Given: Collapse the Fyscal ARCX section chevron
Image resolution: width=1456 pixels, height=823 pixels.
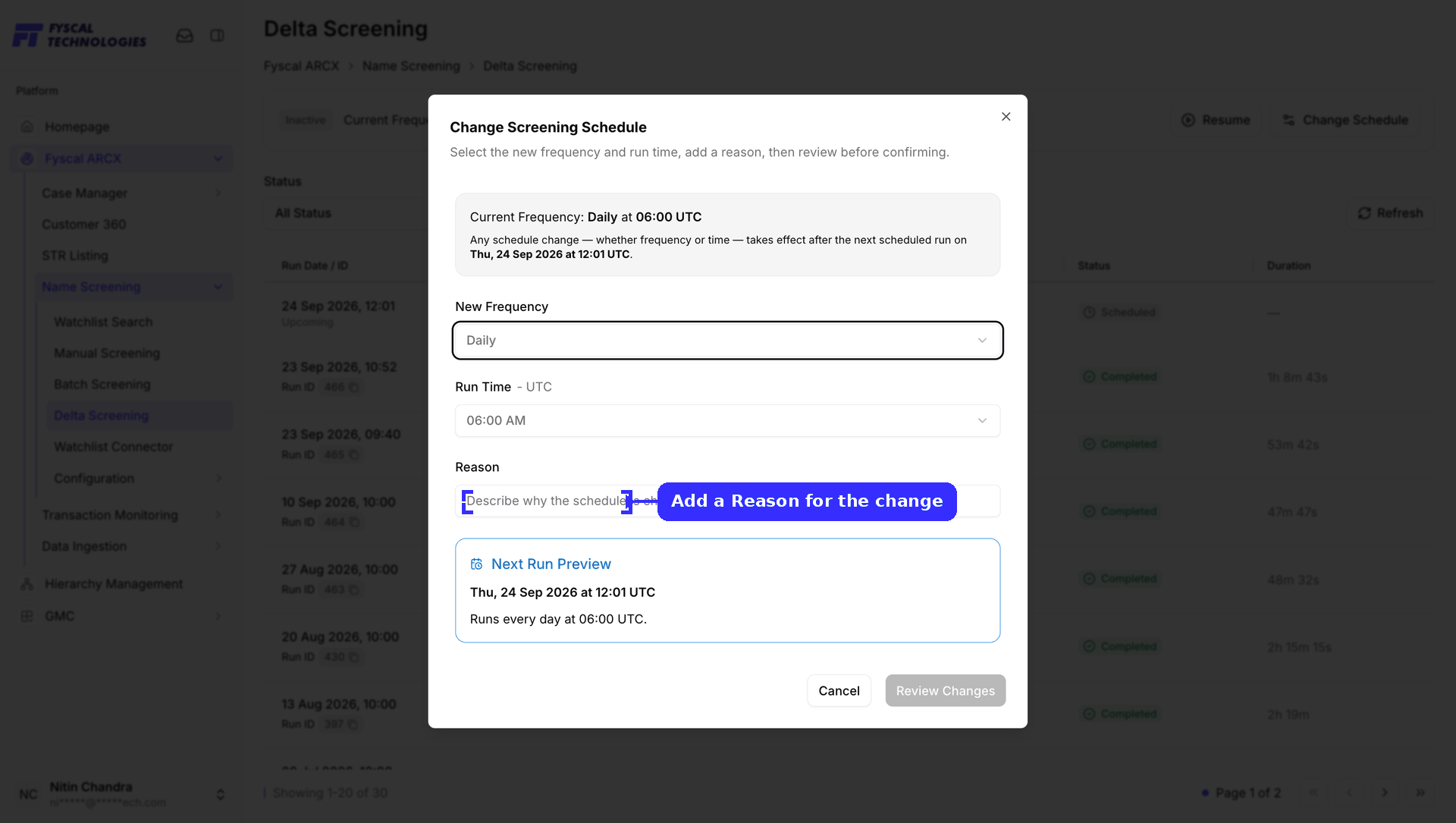Looking at the screenshot, I should 218,159.
